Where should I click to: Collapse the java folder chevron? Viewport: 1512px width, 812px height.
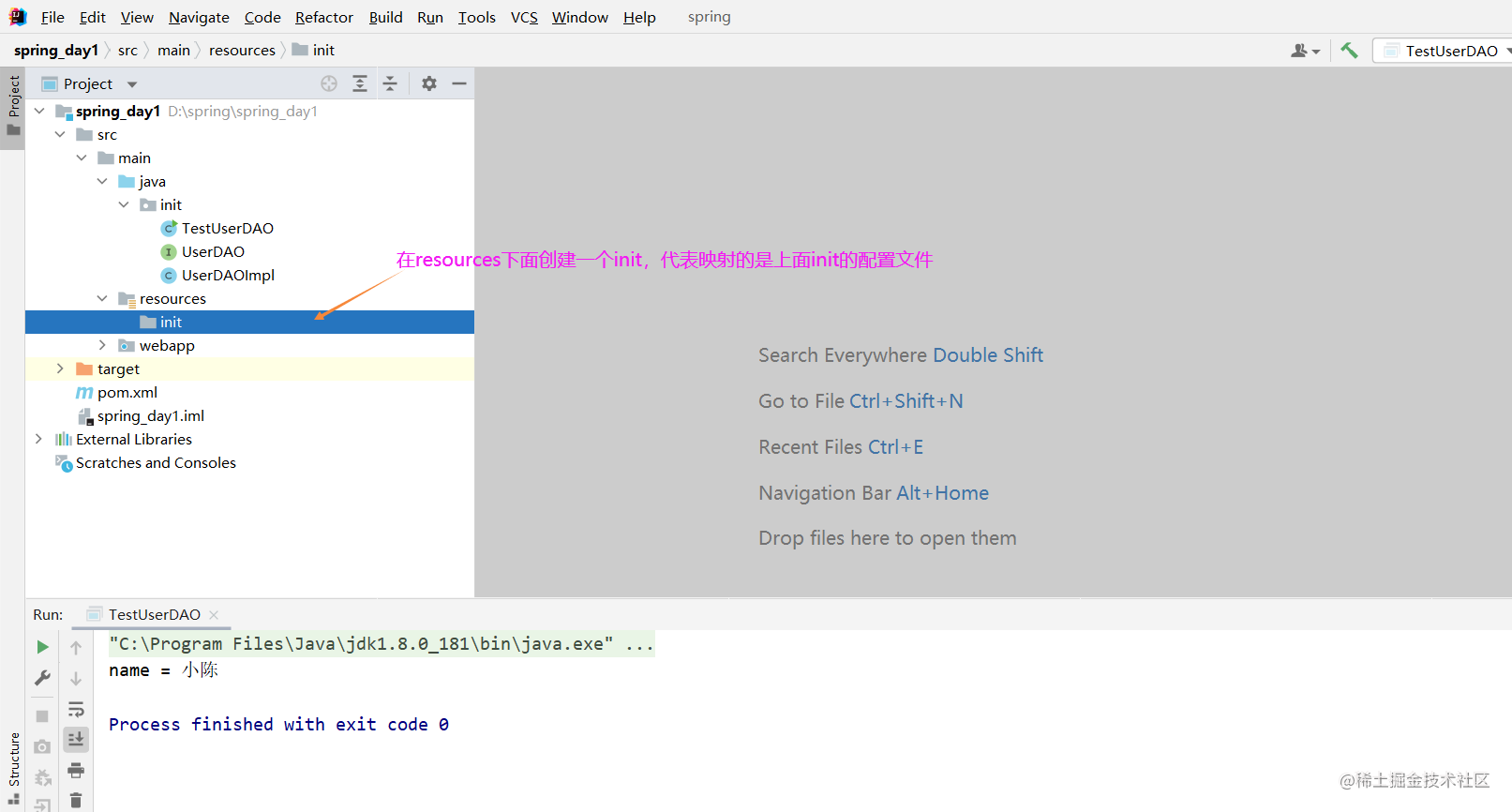tap(102, 181)
